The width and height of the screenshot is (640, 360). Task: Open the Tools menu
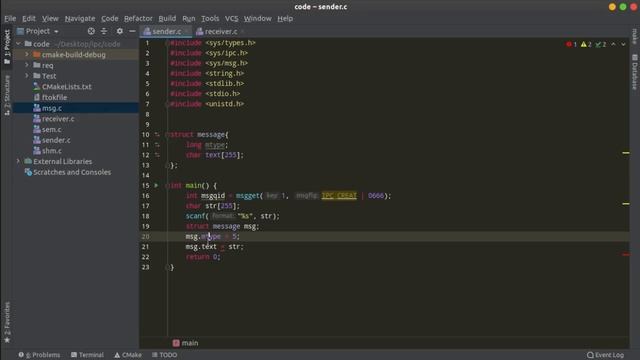coord(210,18)
